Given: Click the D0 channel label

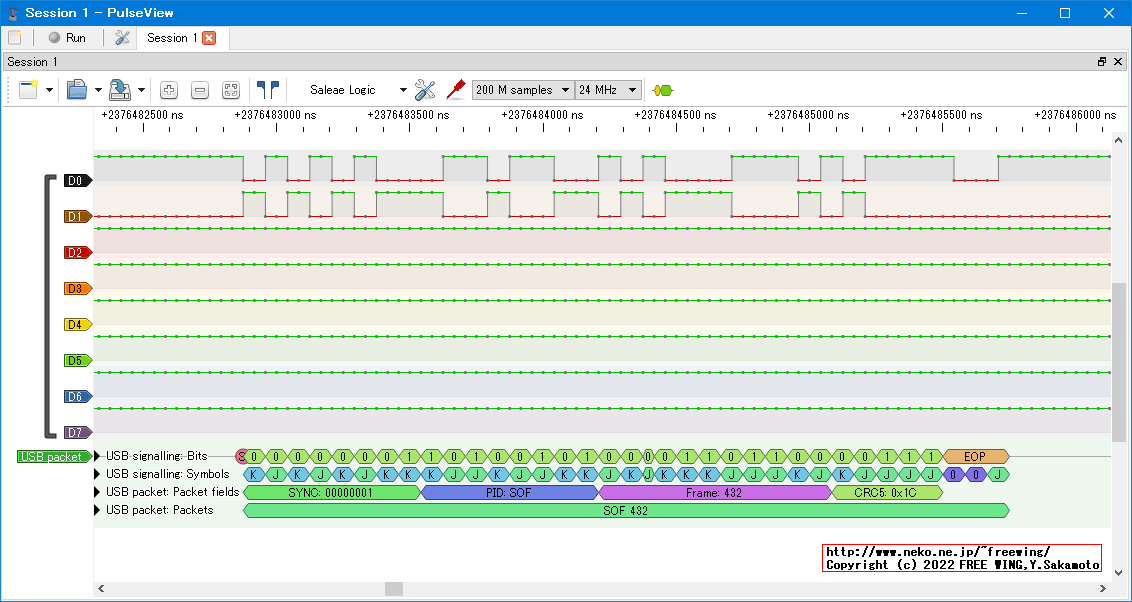Looking at the screenshot, I should coord(76,181).
